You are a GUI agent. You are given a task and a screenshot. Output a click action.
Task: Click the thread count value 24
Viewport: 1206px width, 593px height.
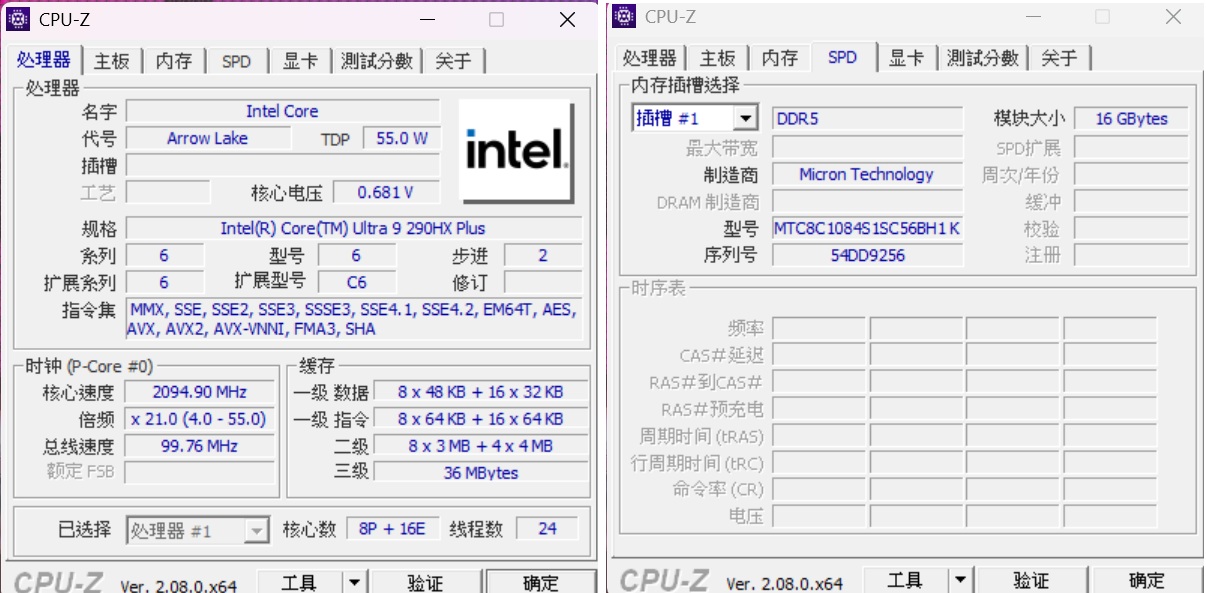coord(547,529)
